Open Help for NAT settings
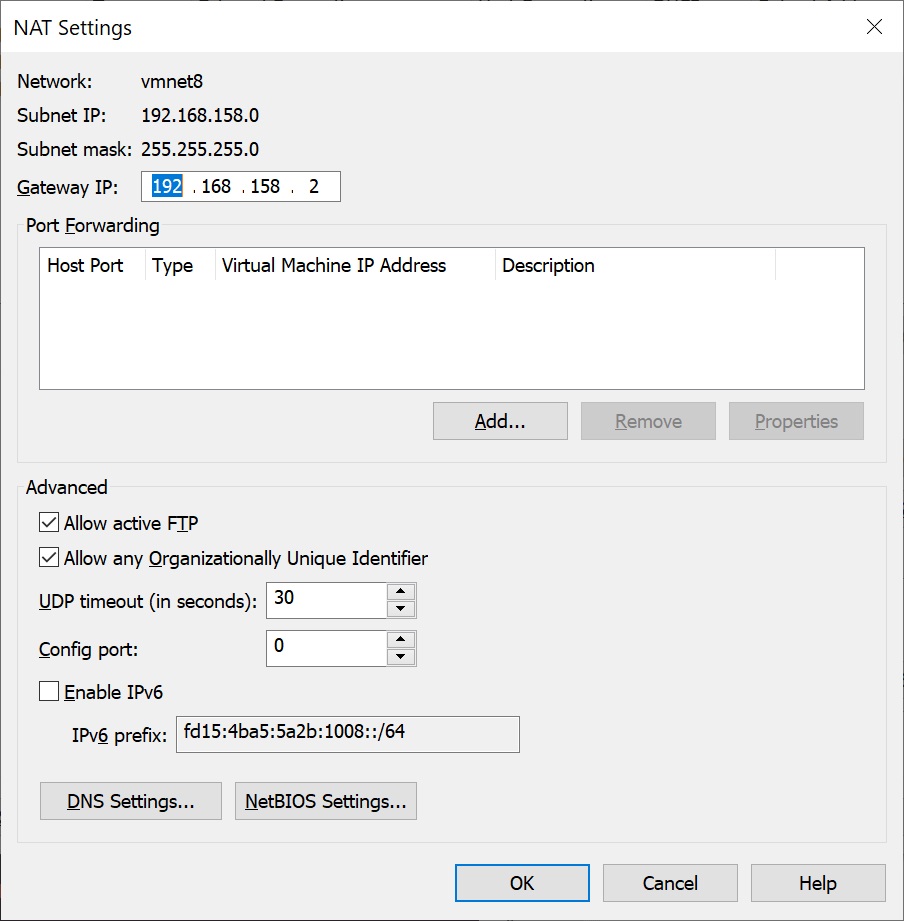 pyautogui.click(x=818, y=883)
